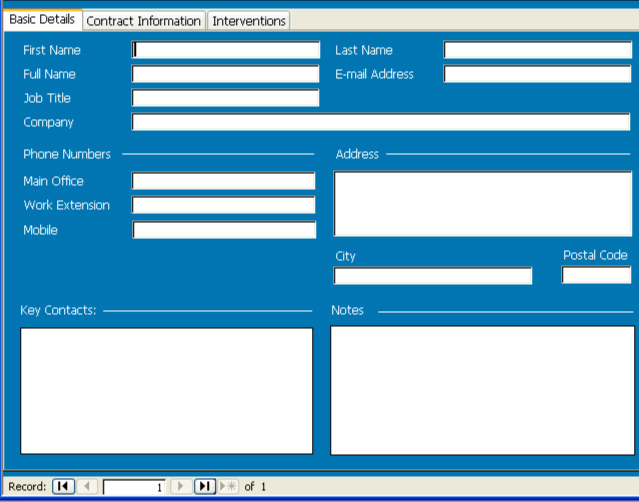Click the "City" label

pos(345,256)
